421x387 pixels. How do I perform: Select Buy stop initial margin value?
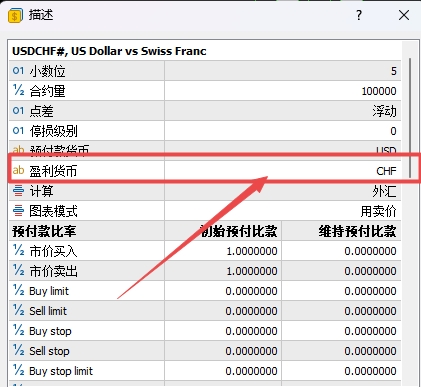(x=251, y=331)
